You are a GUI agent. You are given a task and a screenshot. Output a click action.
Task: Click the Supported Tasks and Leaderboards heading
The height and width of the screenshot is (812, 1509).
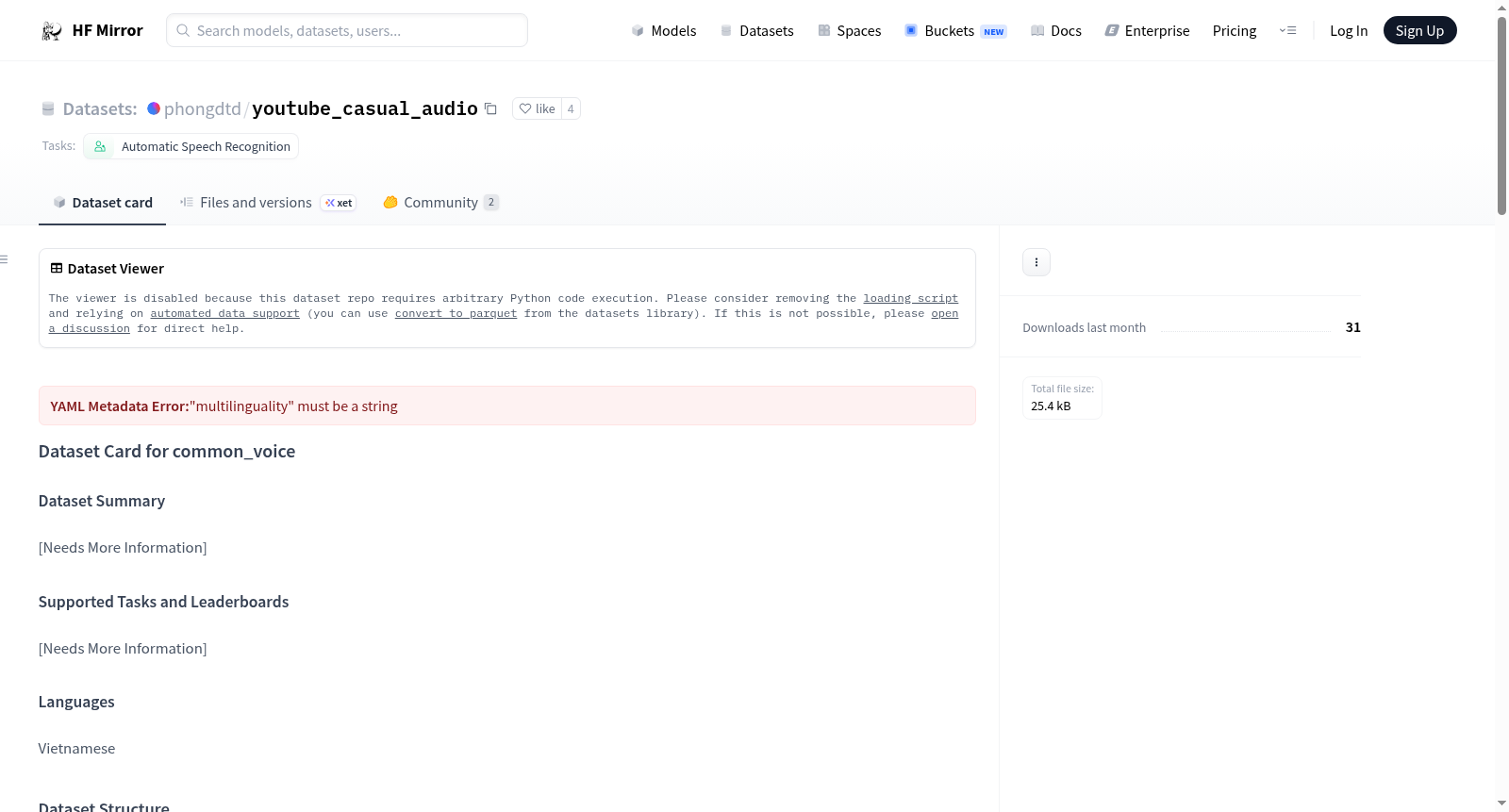coord(163,602)
